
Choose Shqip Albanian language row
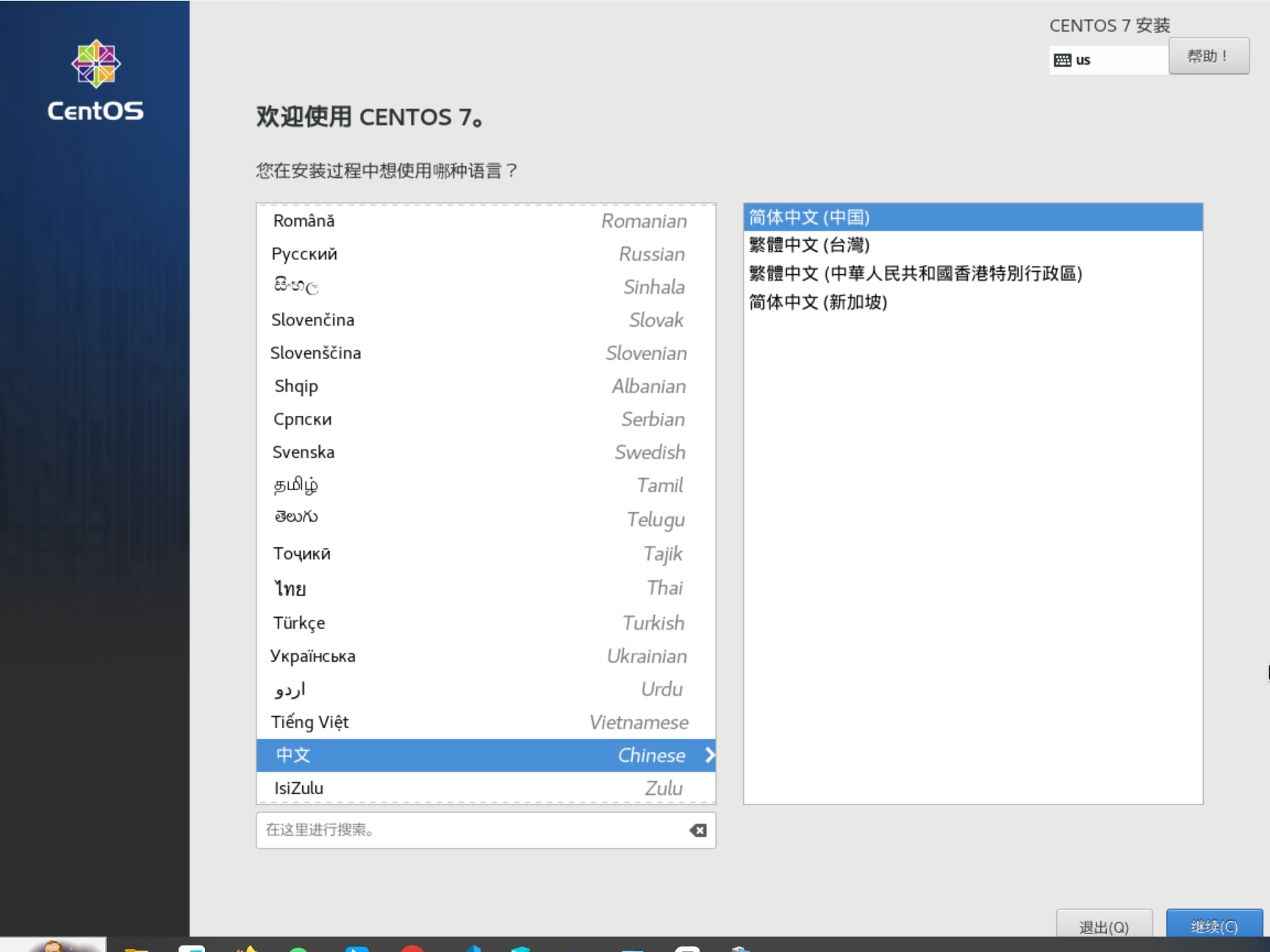click(x=486, y=386)
